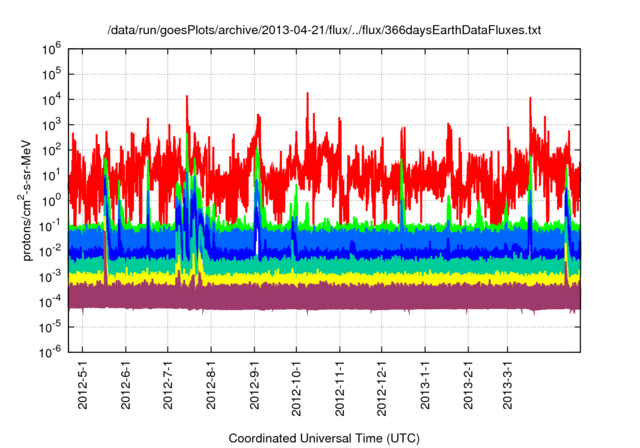The image size is (640, 448).
Task: Click the y-axis tick label 10^5
Action: (51, 75)
